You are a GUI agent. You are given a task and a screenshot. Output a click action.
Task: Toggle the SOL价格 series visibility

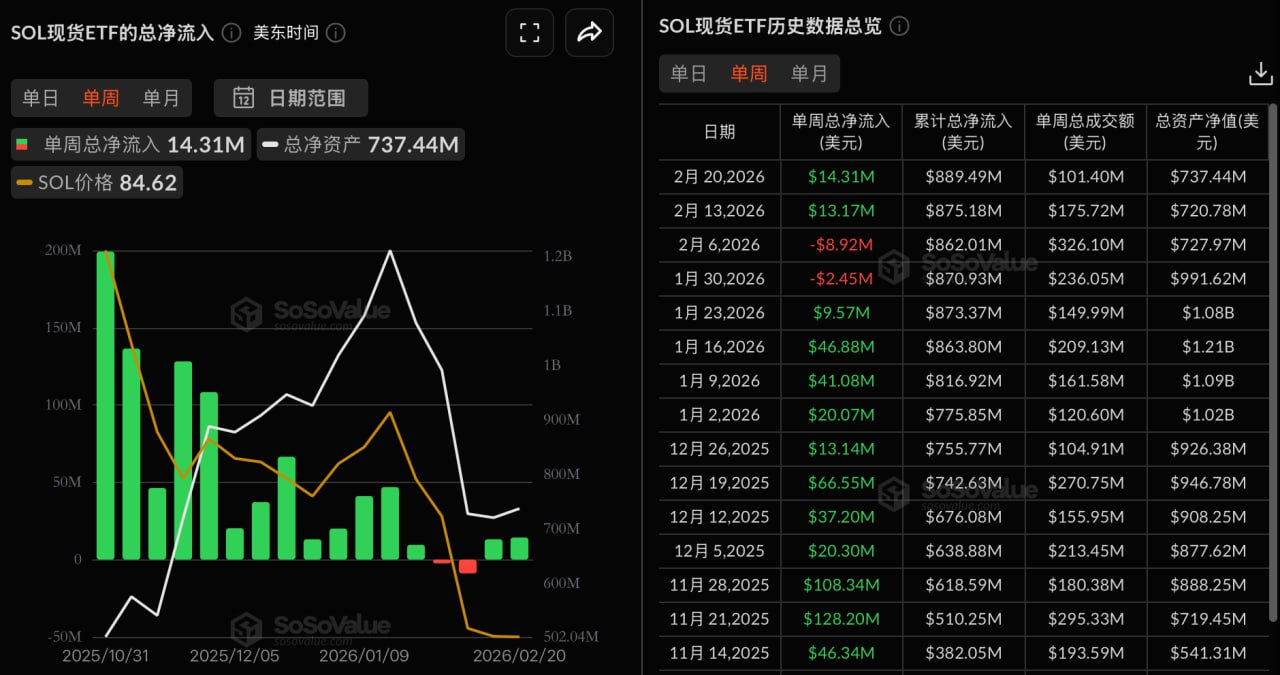[95, 182]
